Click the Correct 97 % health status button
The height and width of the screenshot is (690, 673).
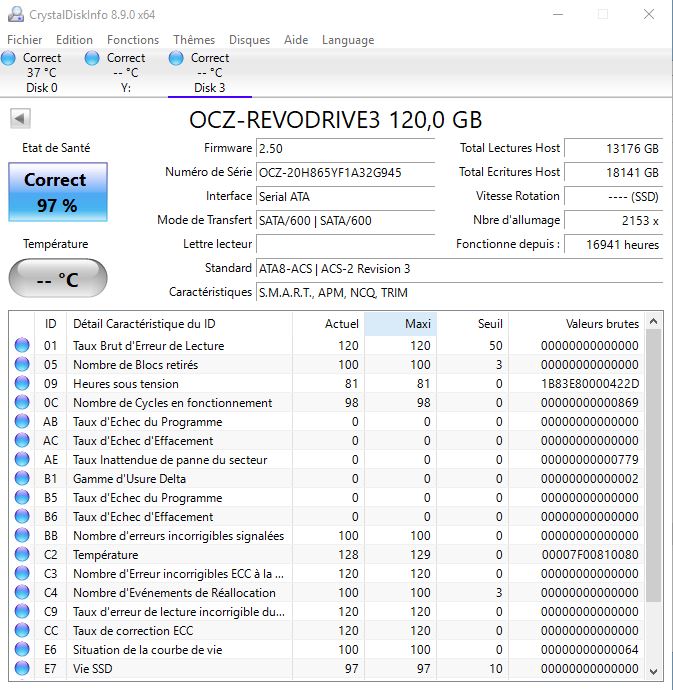[58, 192]
